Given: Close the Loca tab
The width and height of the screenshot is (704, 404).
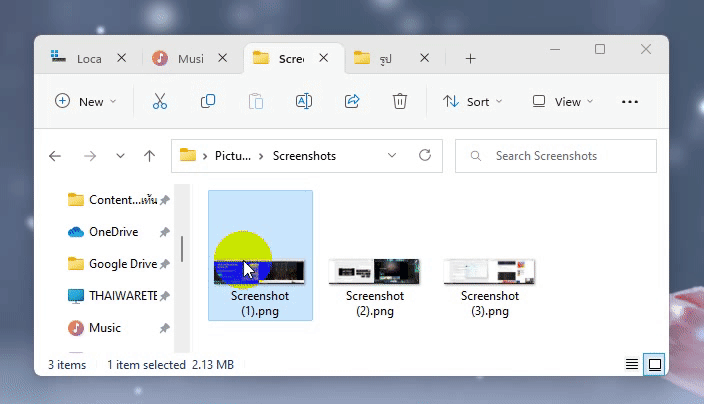Looking at the screenshot, I should click(122, 58).
